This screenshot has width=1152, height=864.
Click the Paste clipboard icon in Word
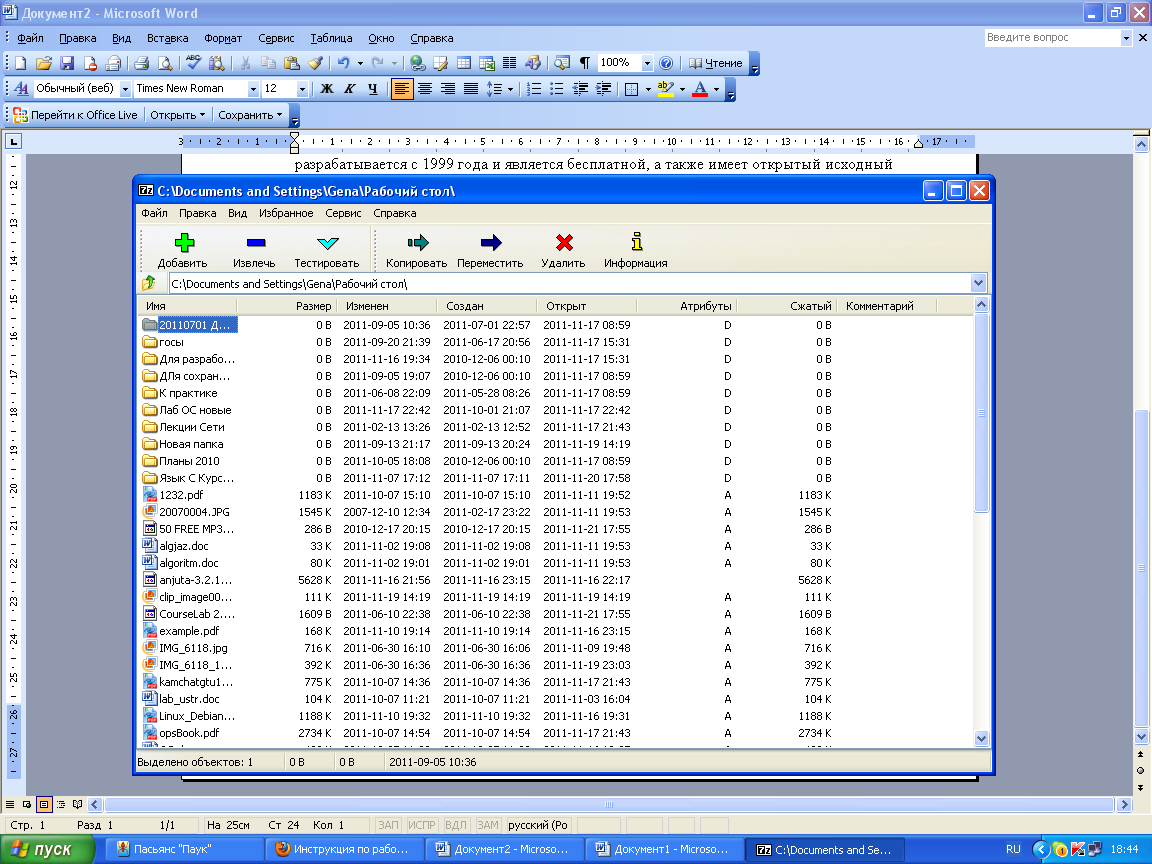click(x=292, y=63)
